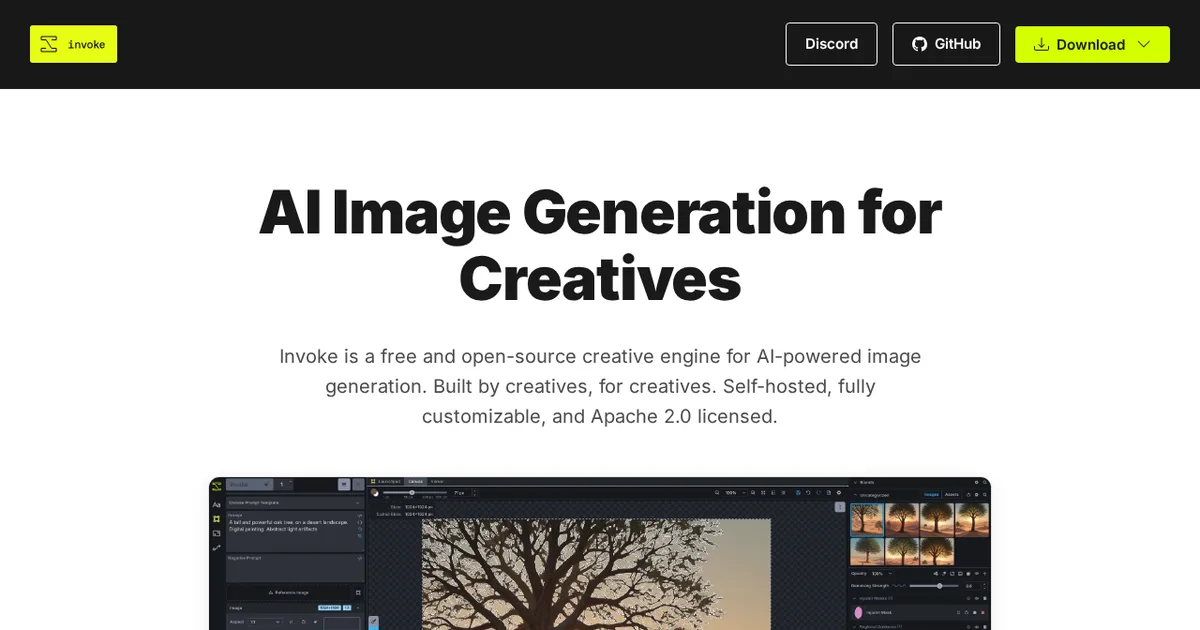Click the three-dot menu button on canvas

[840, 507]
